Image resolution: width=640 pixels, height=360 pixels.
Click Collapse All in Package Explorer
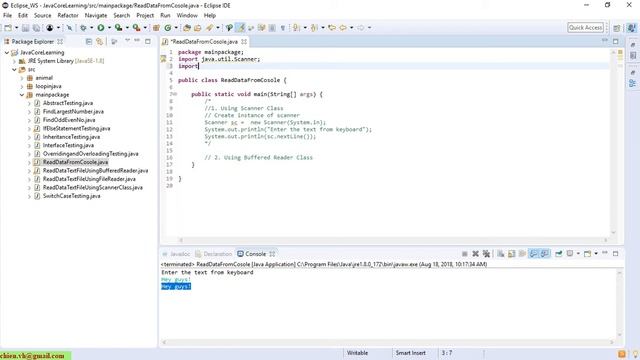[x=89, y=42]
